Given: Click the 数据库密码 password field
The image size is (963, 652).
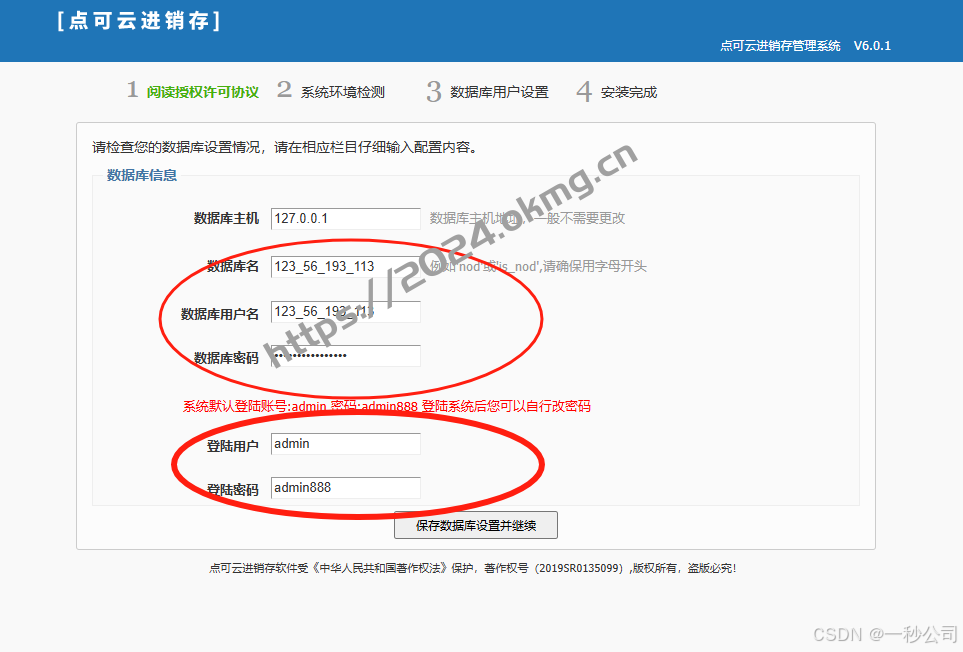Looking at the screenshot, I should pyautogui.click(x=345, y=355).
